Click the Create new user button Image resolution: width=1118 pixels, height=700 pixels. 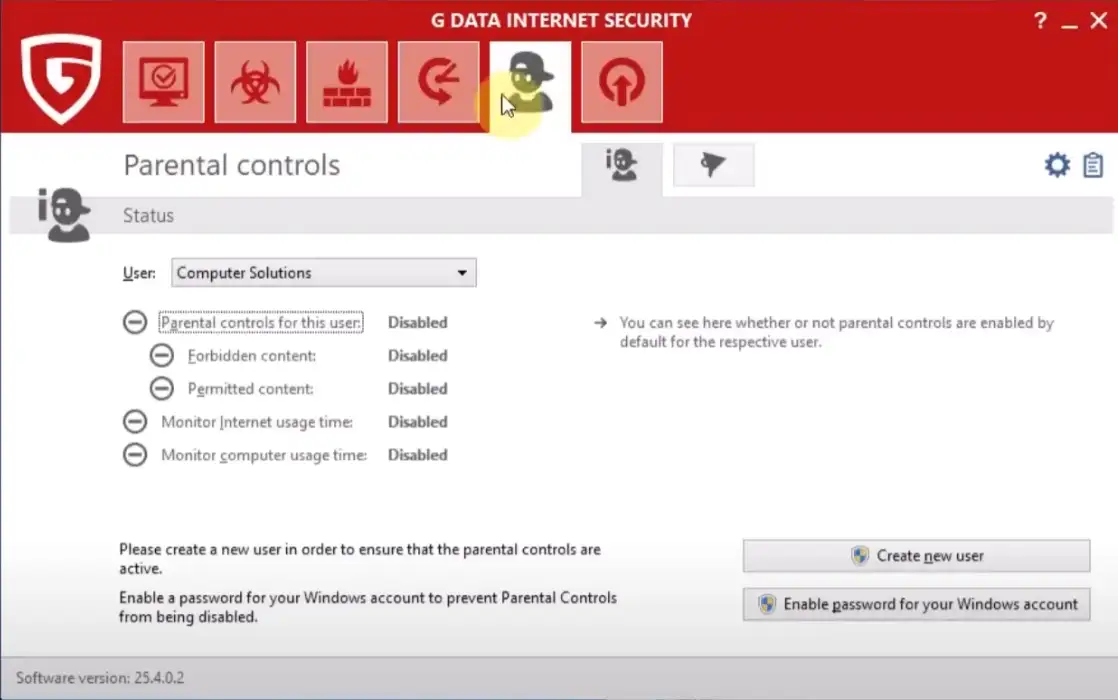(916, 556)
